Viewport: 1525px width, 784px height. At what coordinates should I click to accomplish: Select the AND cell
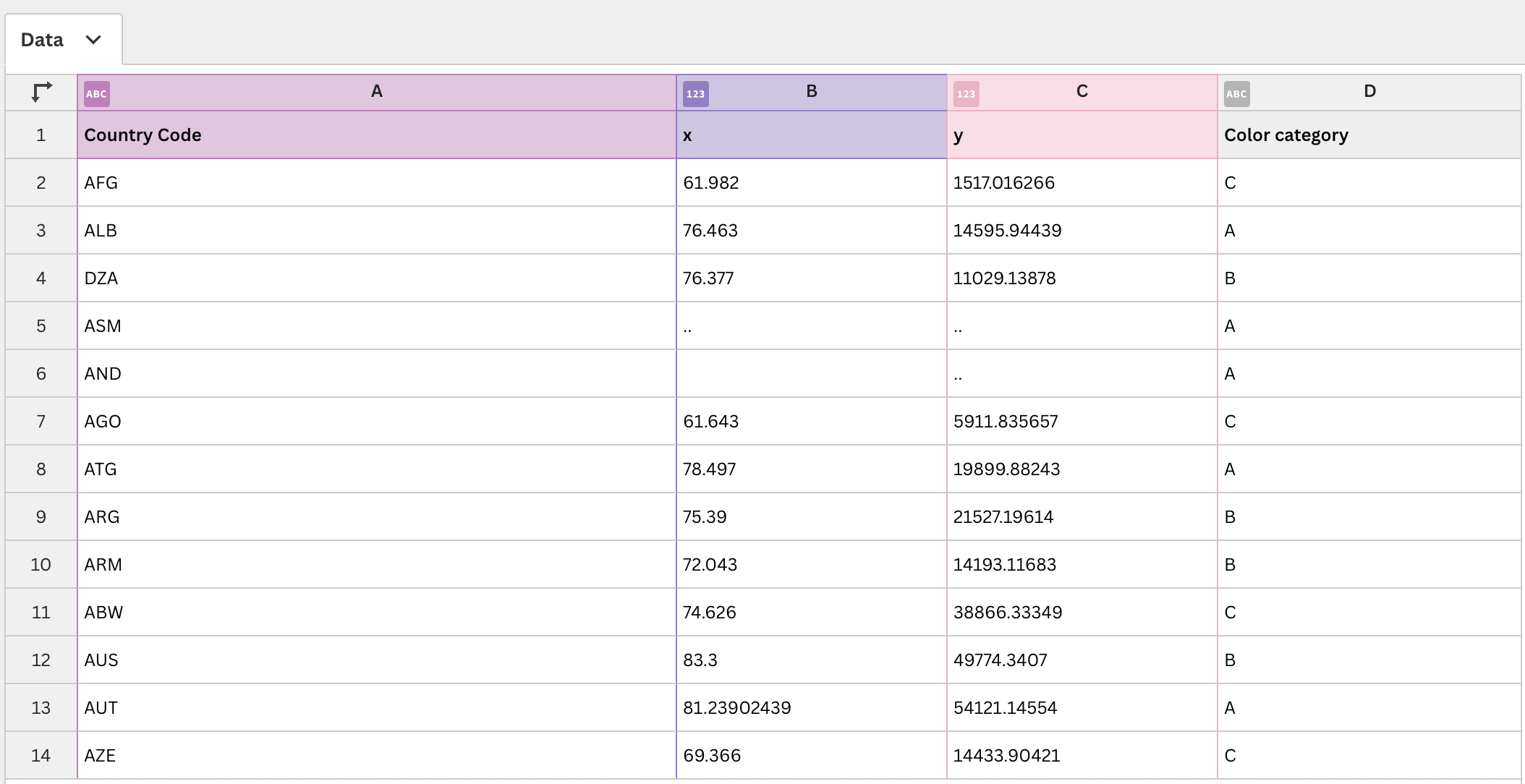[377, 374]
